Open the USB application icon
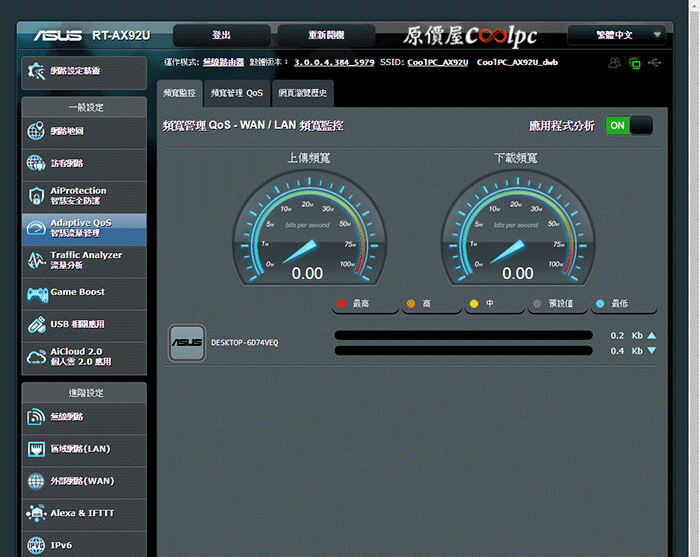This screenshot has height=557, width=700. [x=36, y=324]
